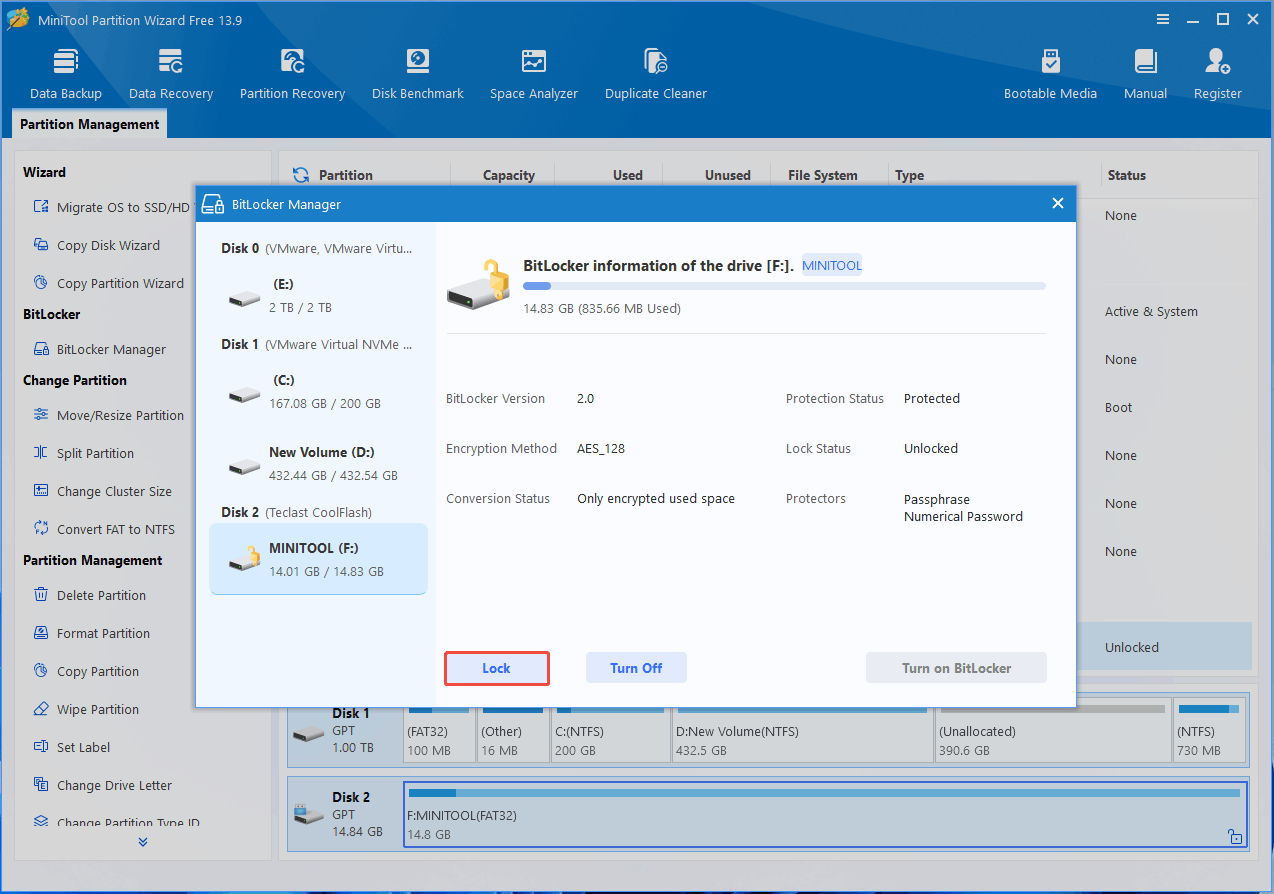1274x894 pixels.
Task: Open Copy Partition Wizard
Action: click(108, 283)
